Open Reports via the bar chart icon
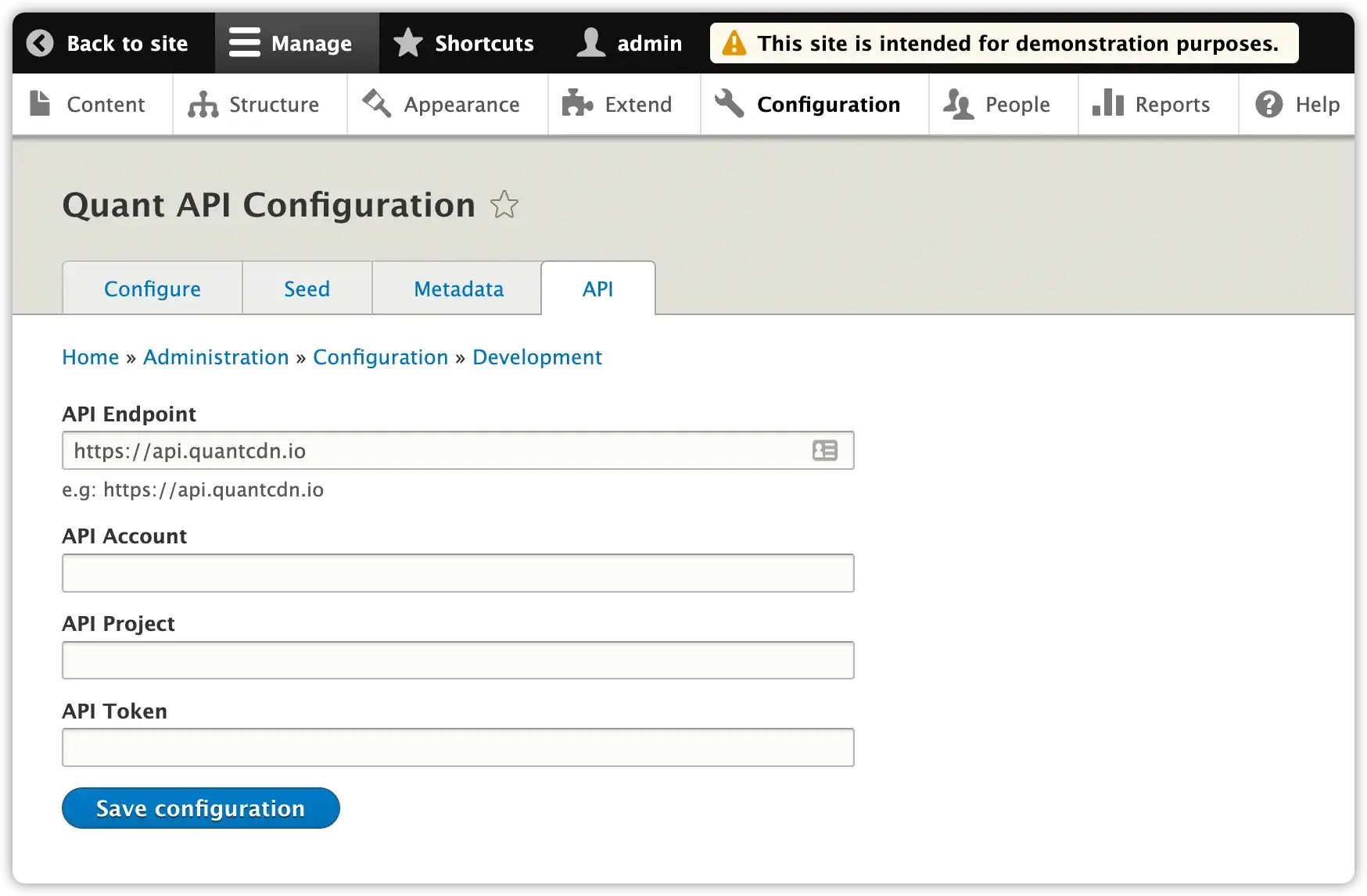This screenshot has width=1367, height=896. pos(1108,103)
